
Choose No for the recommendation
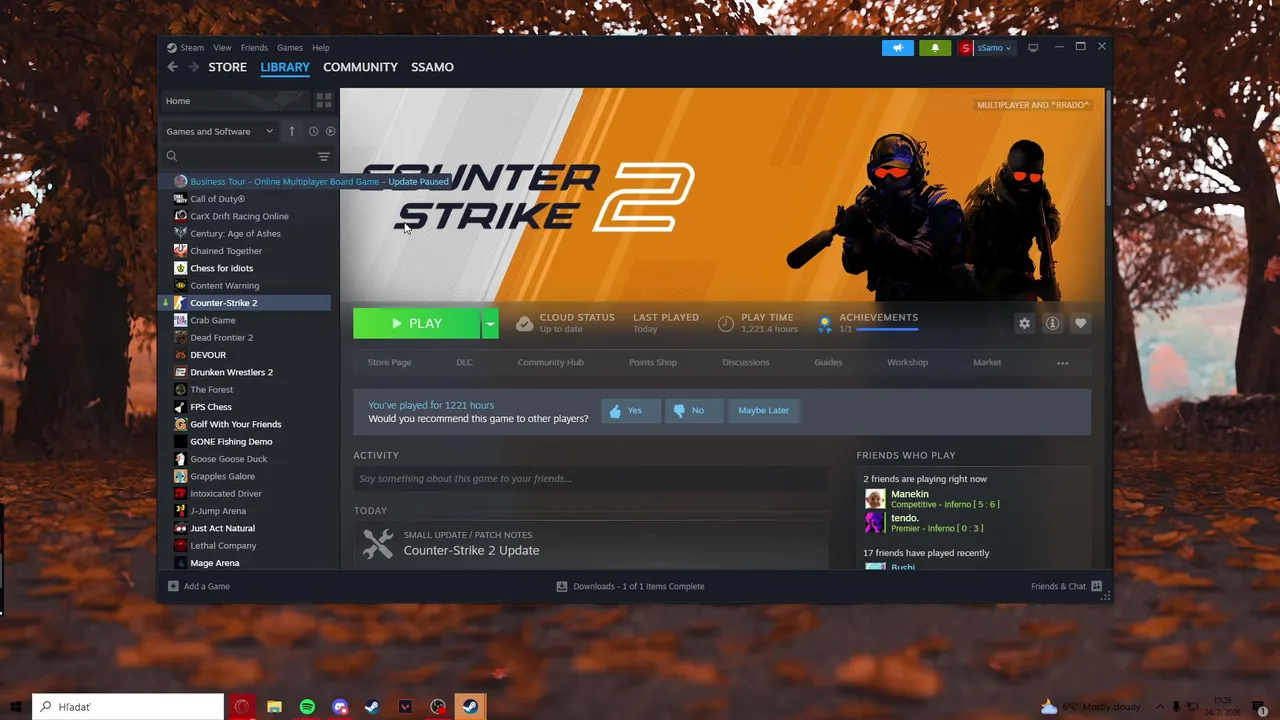pyautogui.click(x=693, y=410)
